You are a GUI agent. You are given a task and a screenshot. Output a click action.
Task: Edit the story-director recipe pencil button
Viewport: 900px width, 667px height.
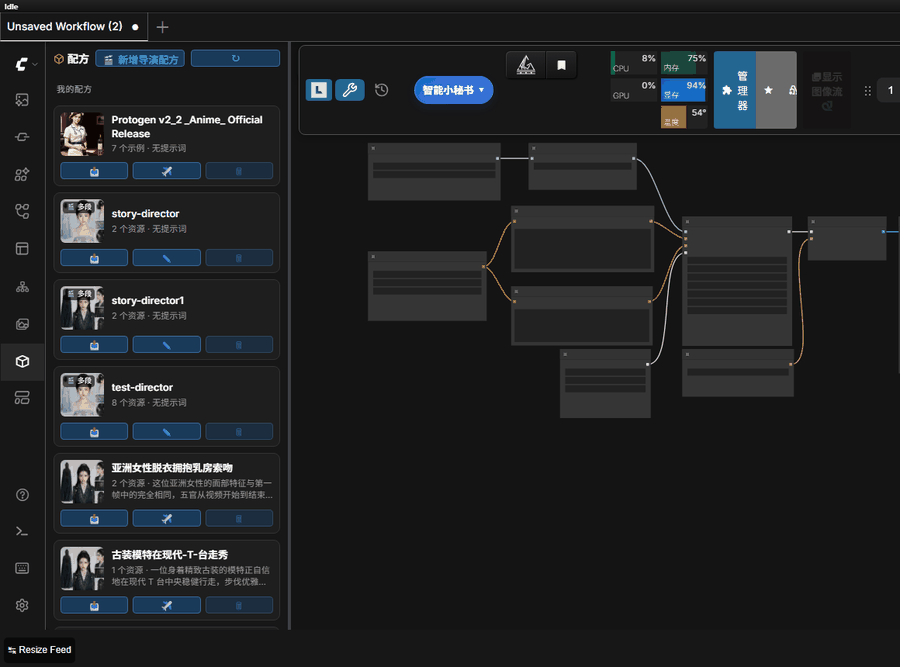(x=166, y=258)
